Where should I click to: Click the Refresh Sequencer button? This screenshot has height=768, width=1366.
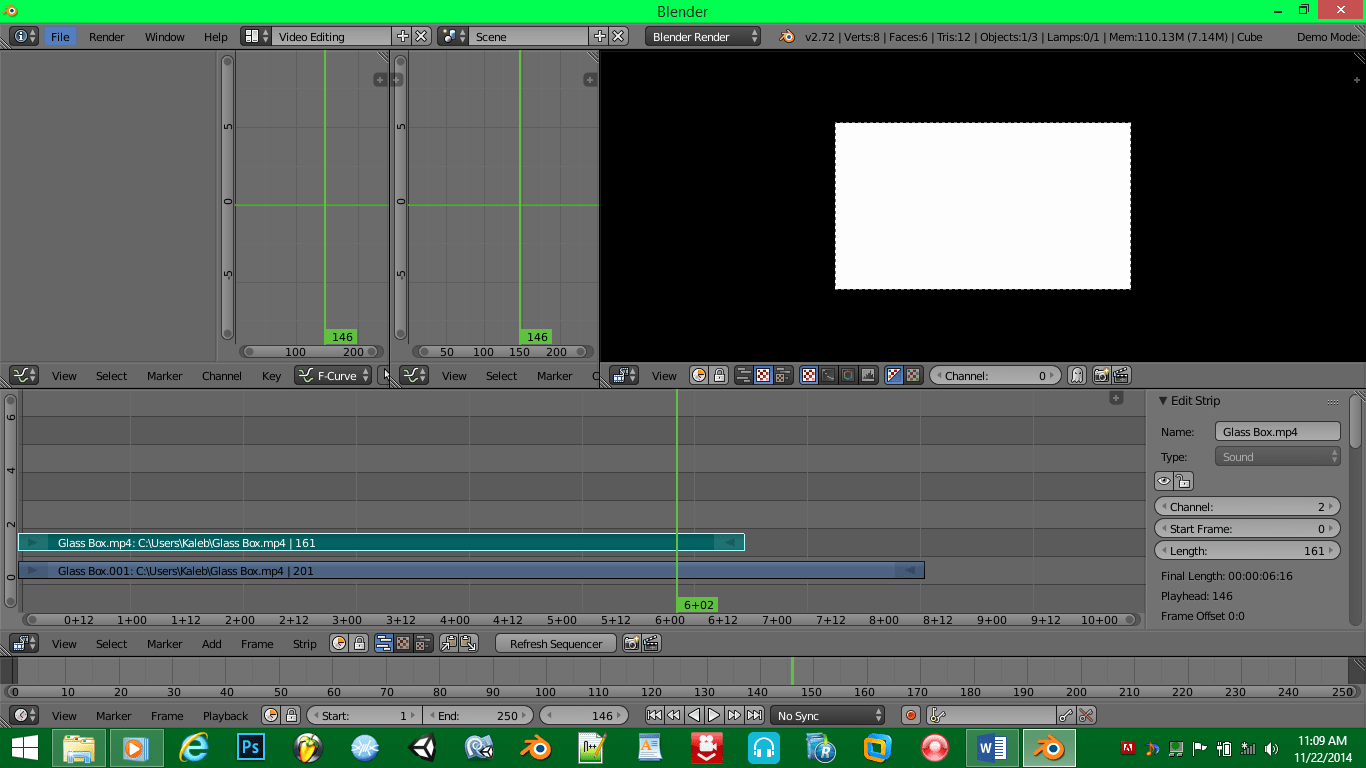(555, 643)
